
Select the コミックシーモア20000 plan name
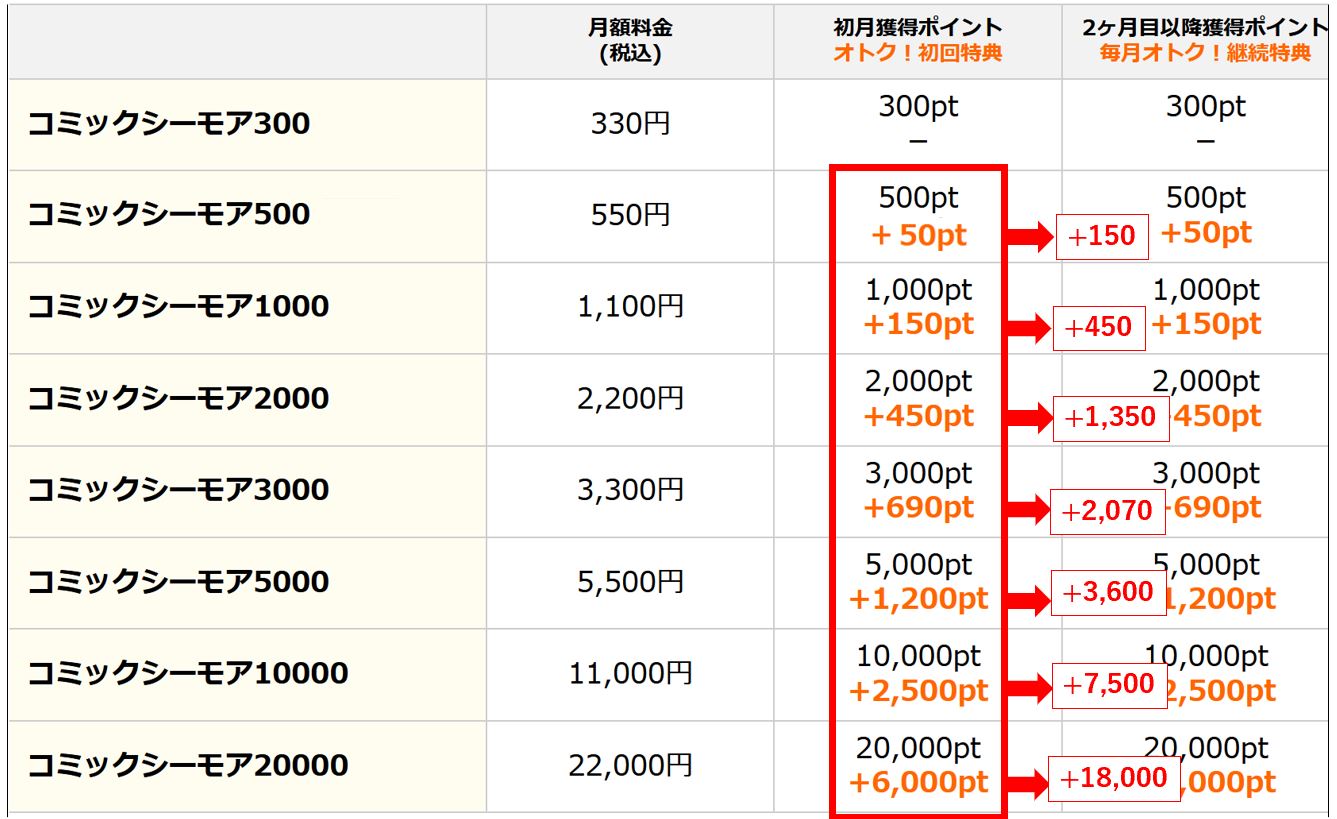coord(187,766)
